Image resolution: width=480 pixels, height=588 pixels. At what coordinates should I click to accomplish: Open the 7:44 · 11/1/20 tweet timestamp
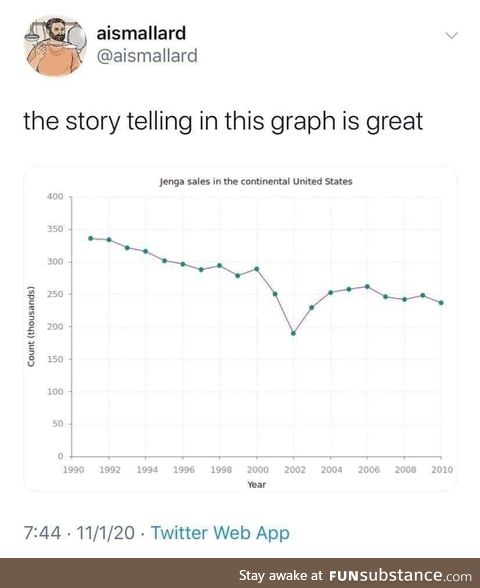[79, 533]
